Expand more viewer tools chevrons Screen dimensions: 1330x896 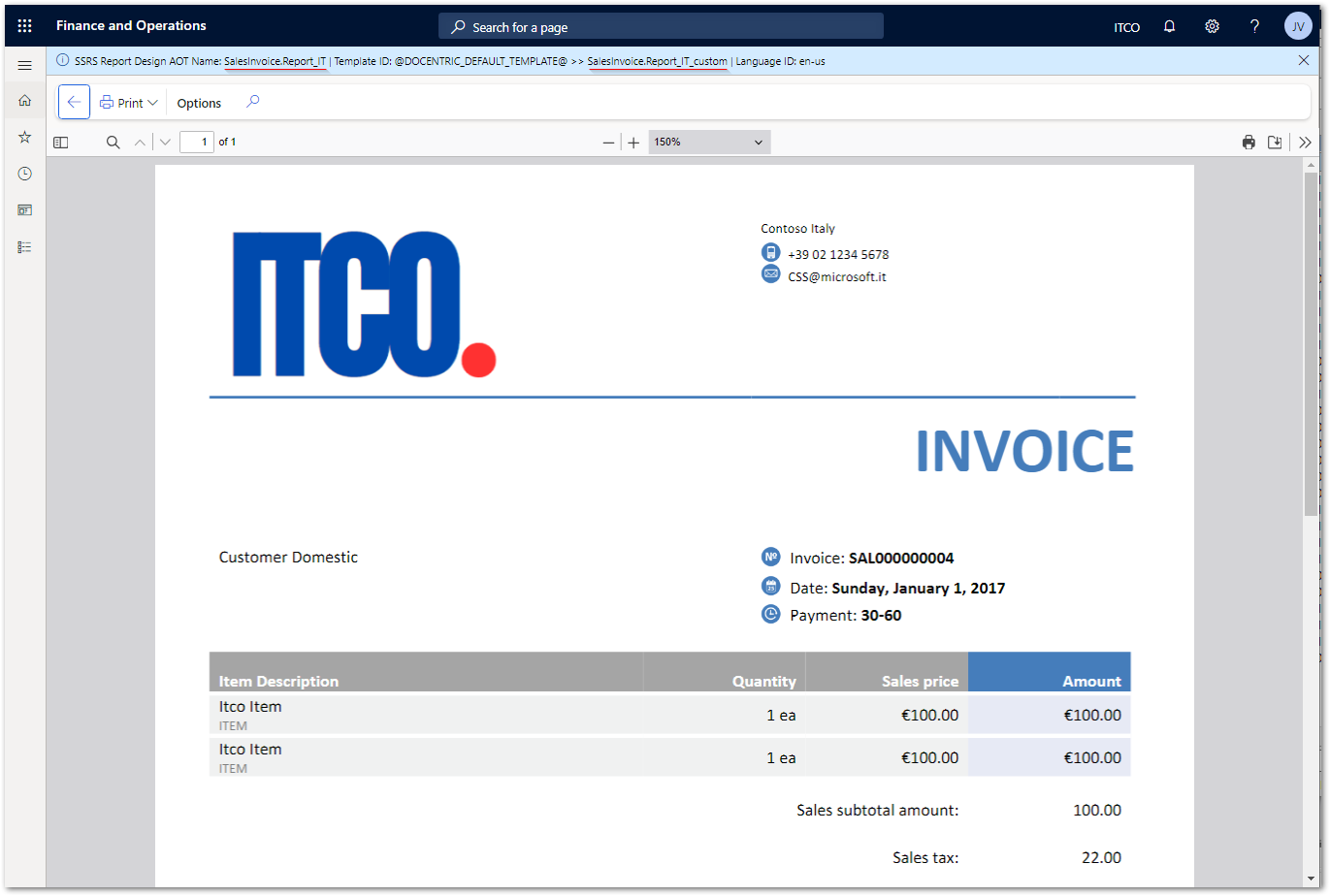[x=1305, y=143]
